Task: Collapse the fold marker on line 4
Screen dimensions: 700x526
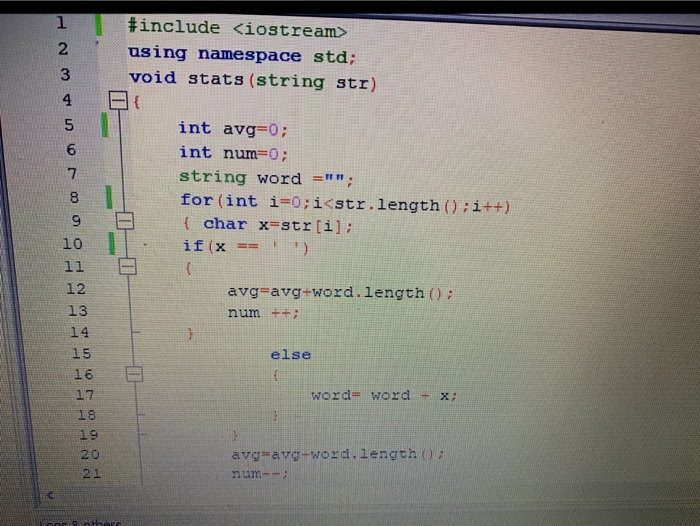Action: [118, 100]
